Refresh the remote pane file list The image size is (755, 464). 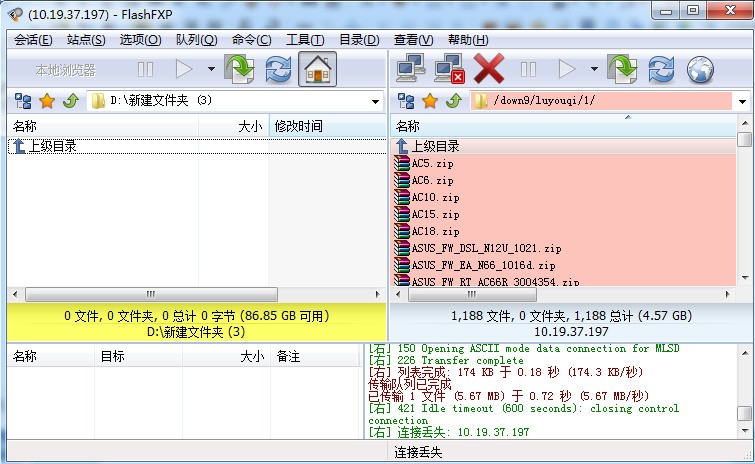pos(661,69)
